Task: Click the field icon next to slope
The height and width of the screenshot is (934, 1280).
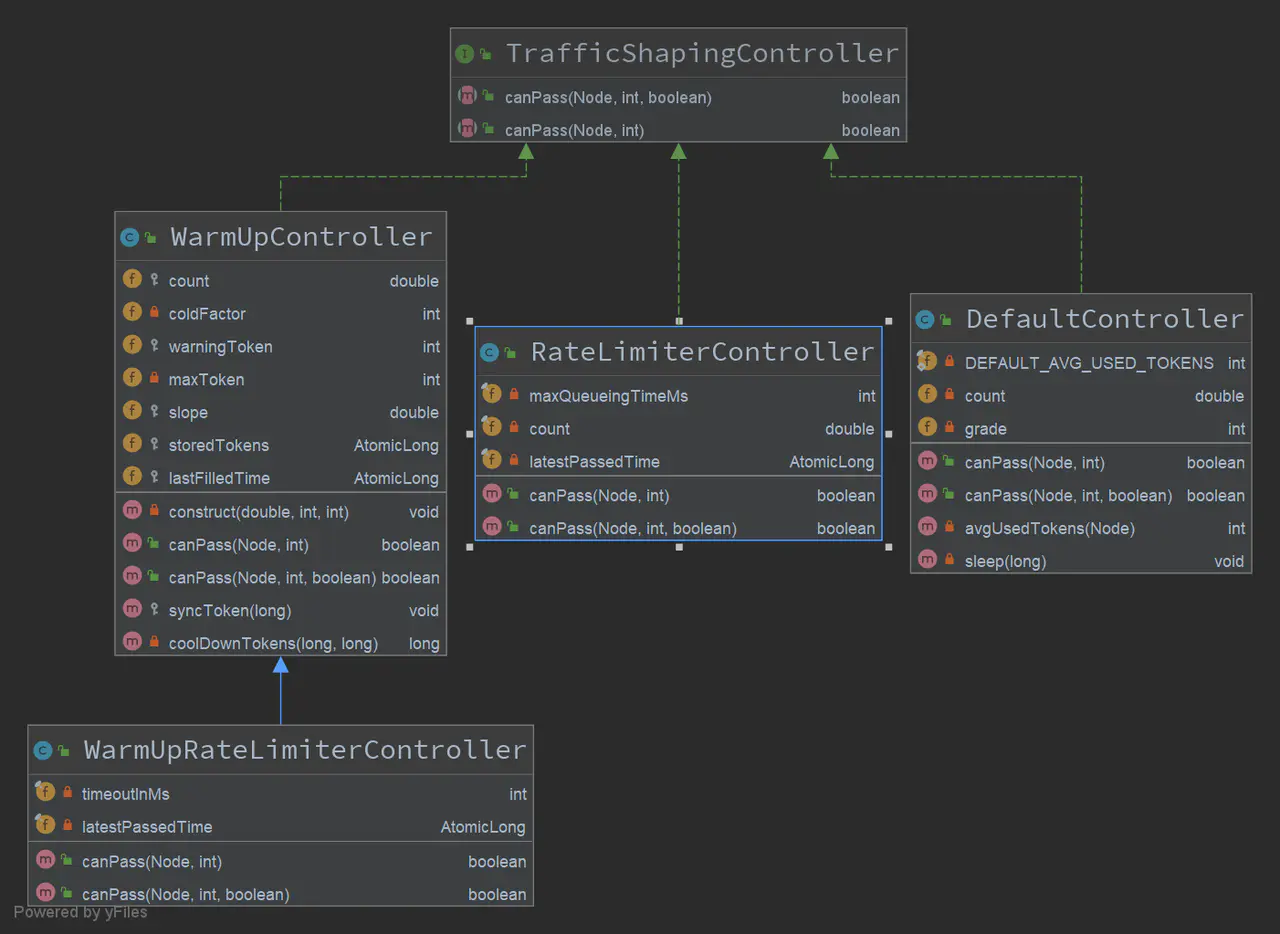Action: click(x=132, y=411)
